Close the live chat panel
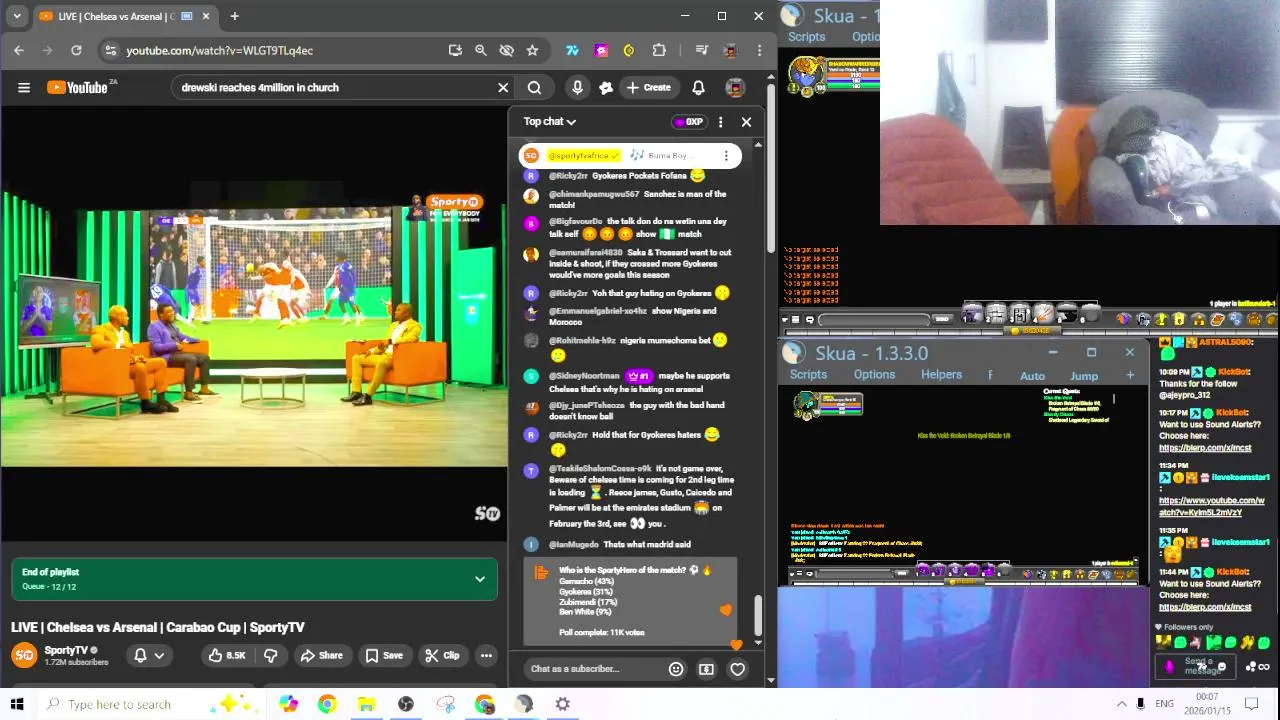Viewport: 1280px width, 720px height. 746,122
